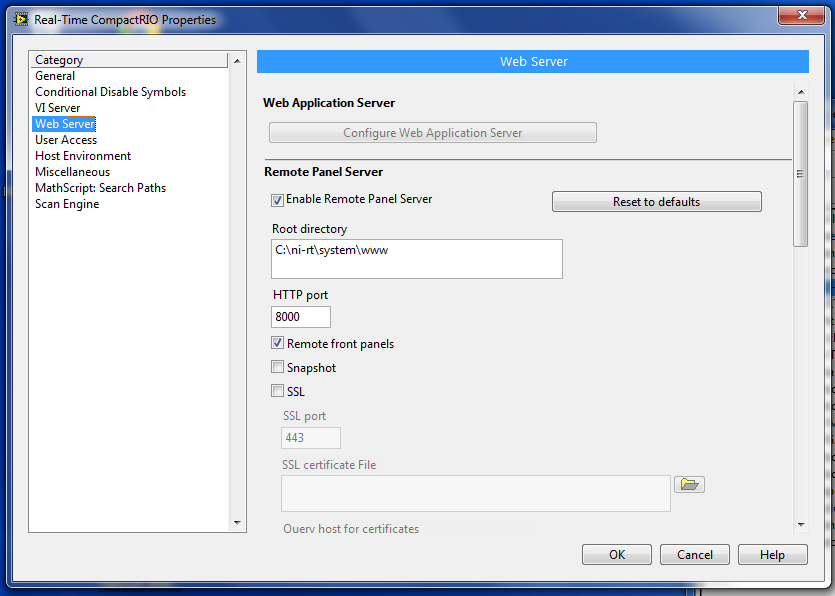The image size is (835, 596).
Task: Click the LabVIEW icon in title bar
Action: (21, 20)
